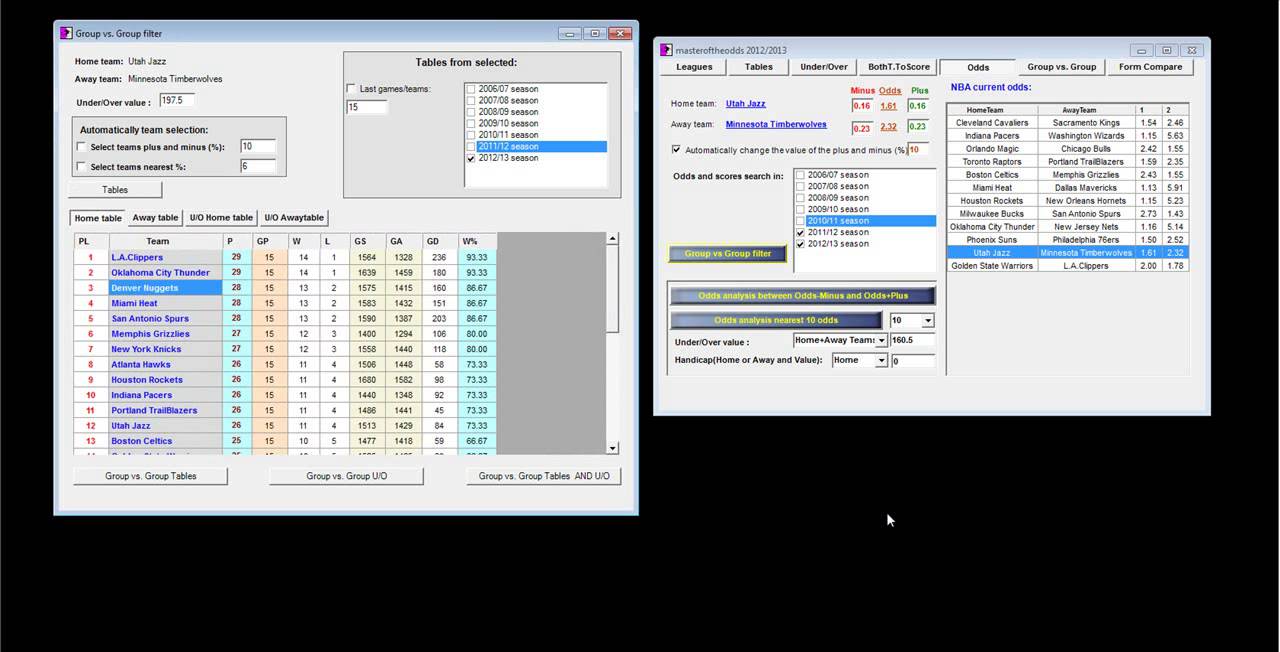
Task: Open the Group vs. Group tab
Action: (x=1061, y=67)
